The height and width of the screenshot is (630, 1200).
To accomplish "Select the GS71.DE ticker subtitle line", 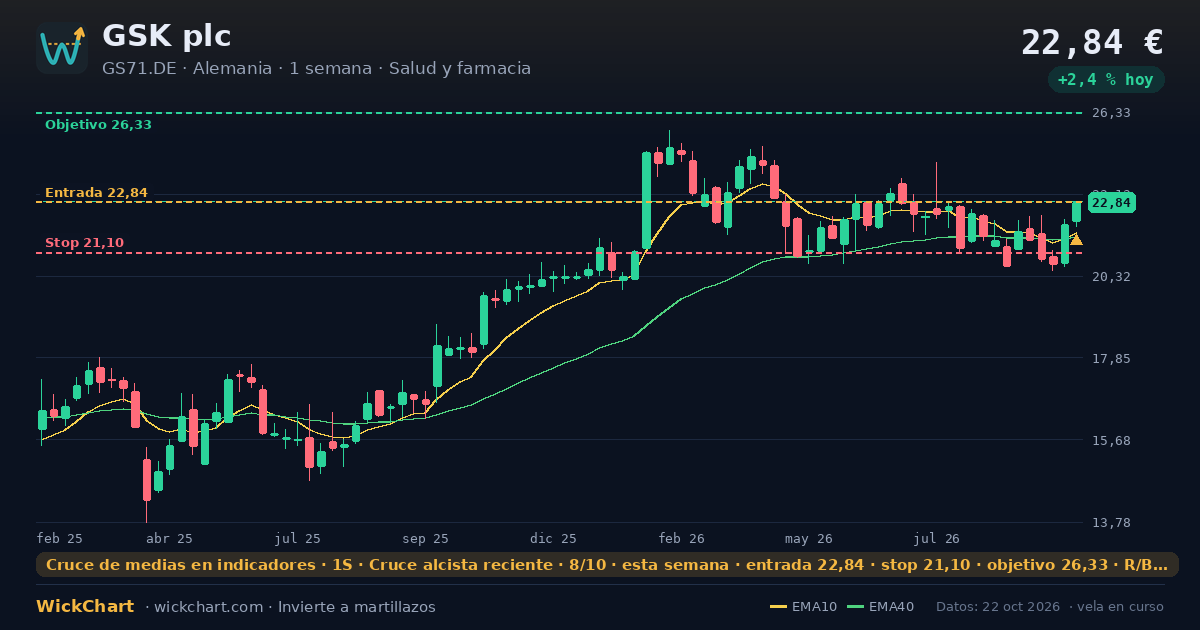I will pos(316,69).
